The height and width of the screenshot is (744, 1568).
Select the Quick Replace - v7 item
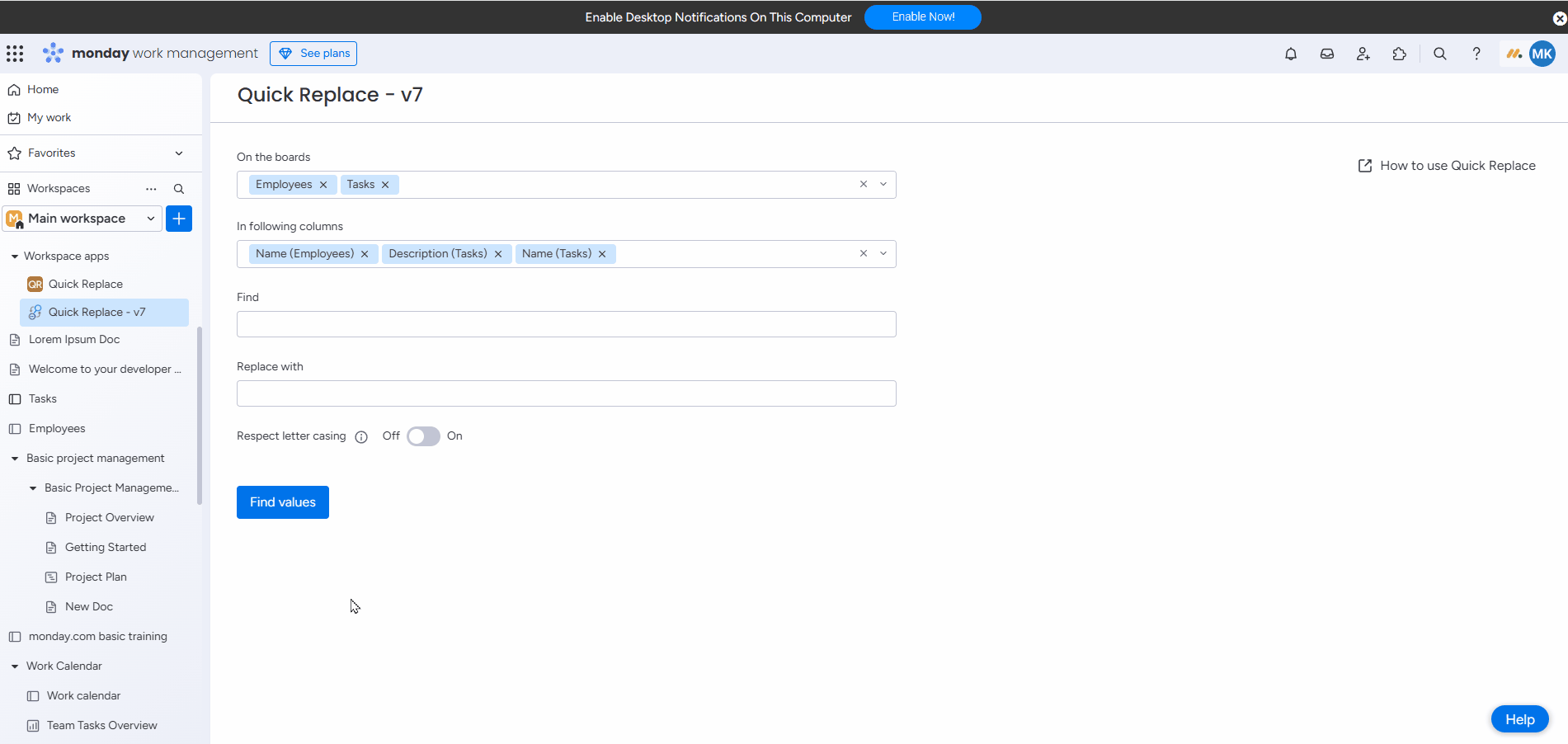click(104, 313)
